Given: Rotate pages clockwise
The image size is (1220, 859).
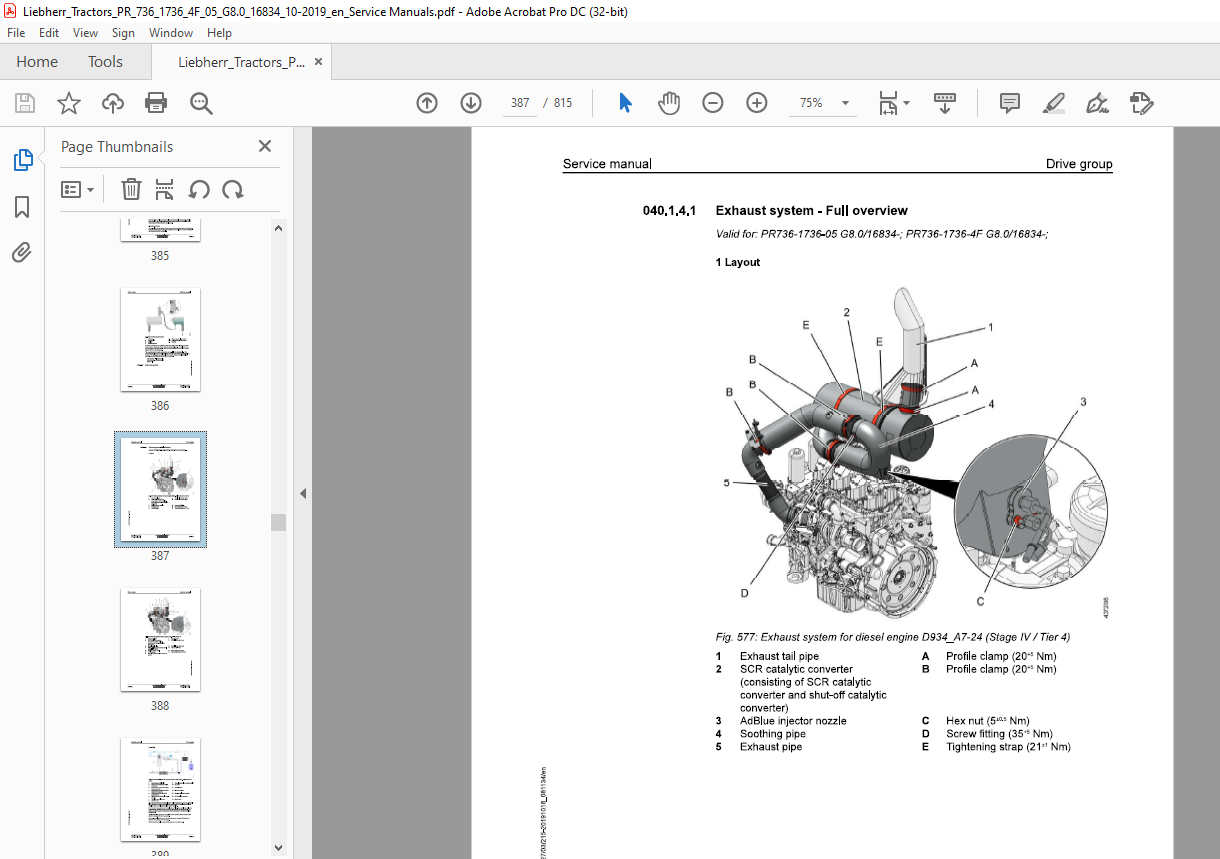Looking at the screenshot, I should click(233, 189).
